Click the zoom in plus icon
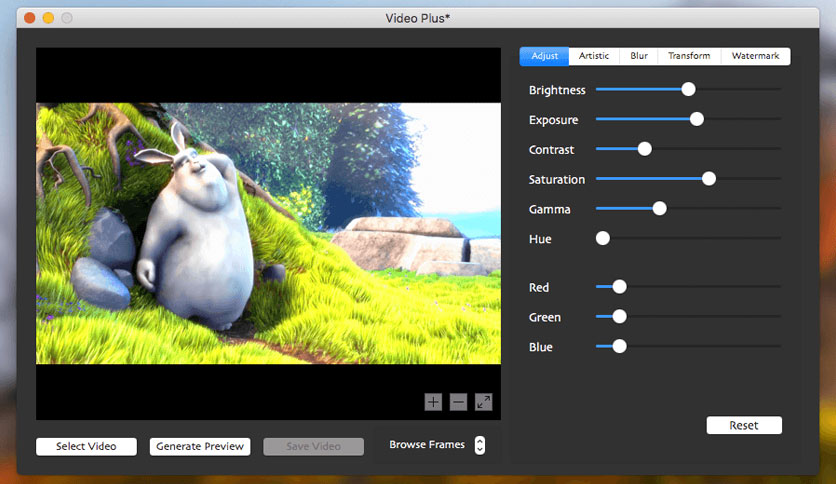Viewport: 836px width, 484px height. [433, 401]
